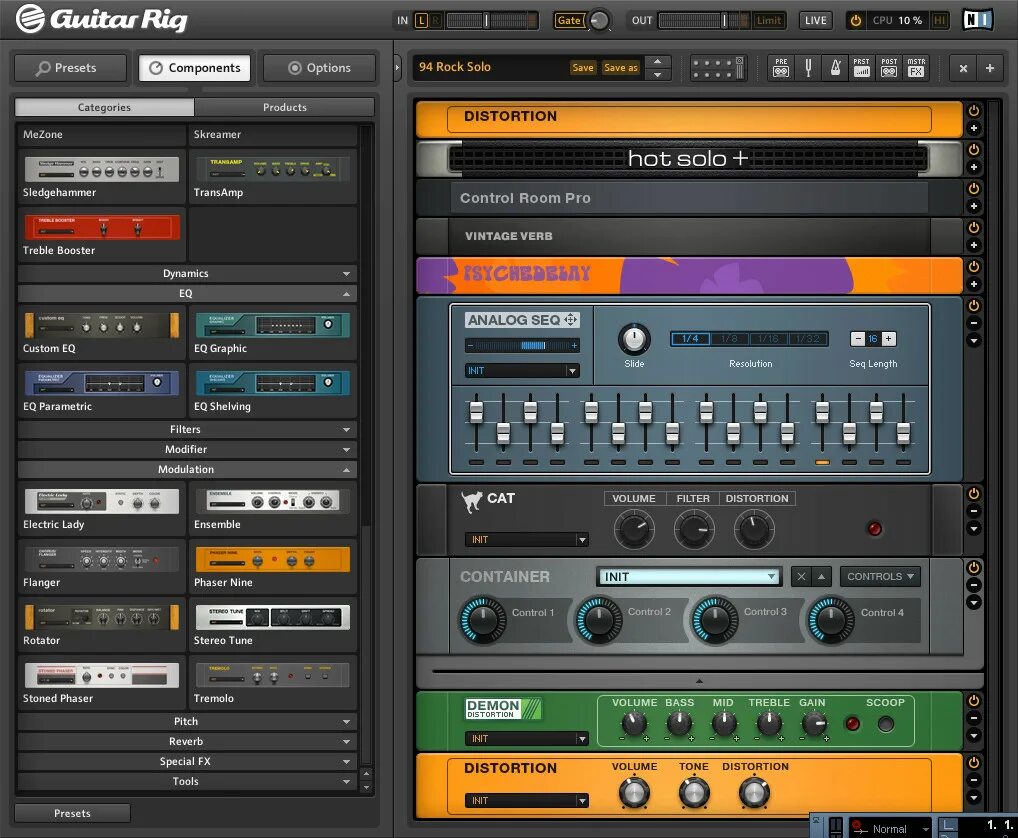Select the TransAmp component thumbnail
The width and height of the screenshot is (1018, 838).
click(x=272, y=169)
